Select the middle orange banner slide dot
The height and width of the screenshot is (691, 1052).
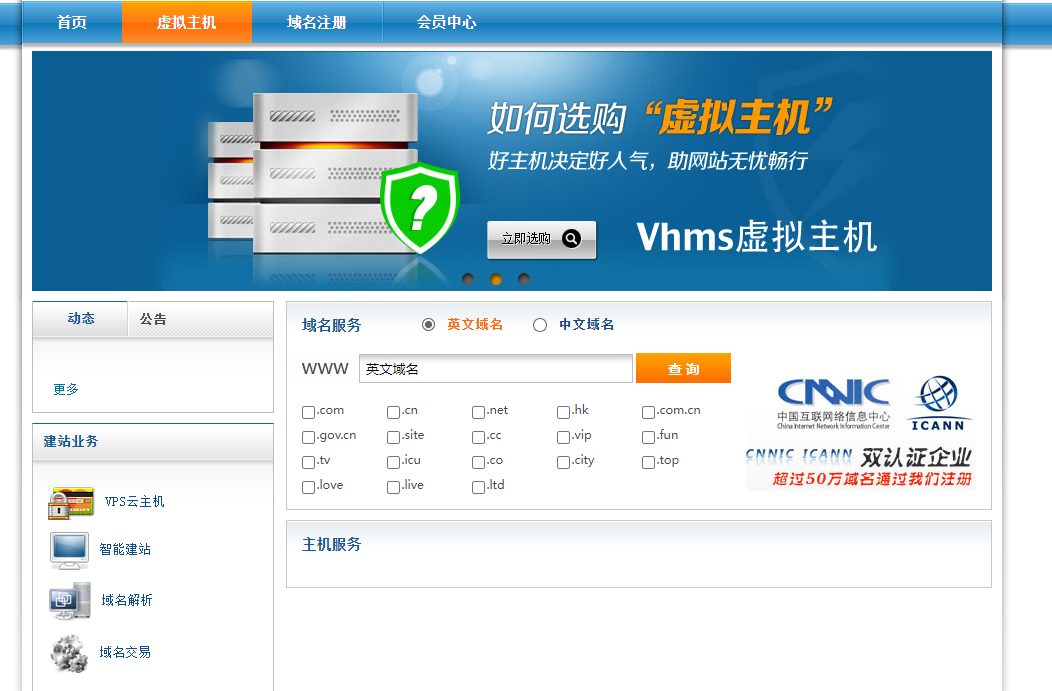496,280
